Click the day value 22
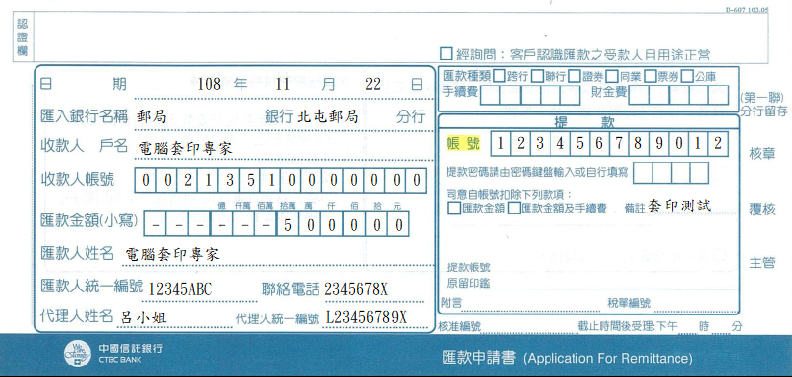Viewport: 792px width, 377px height. [x=373, y=84]
